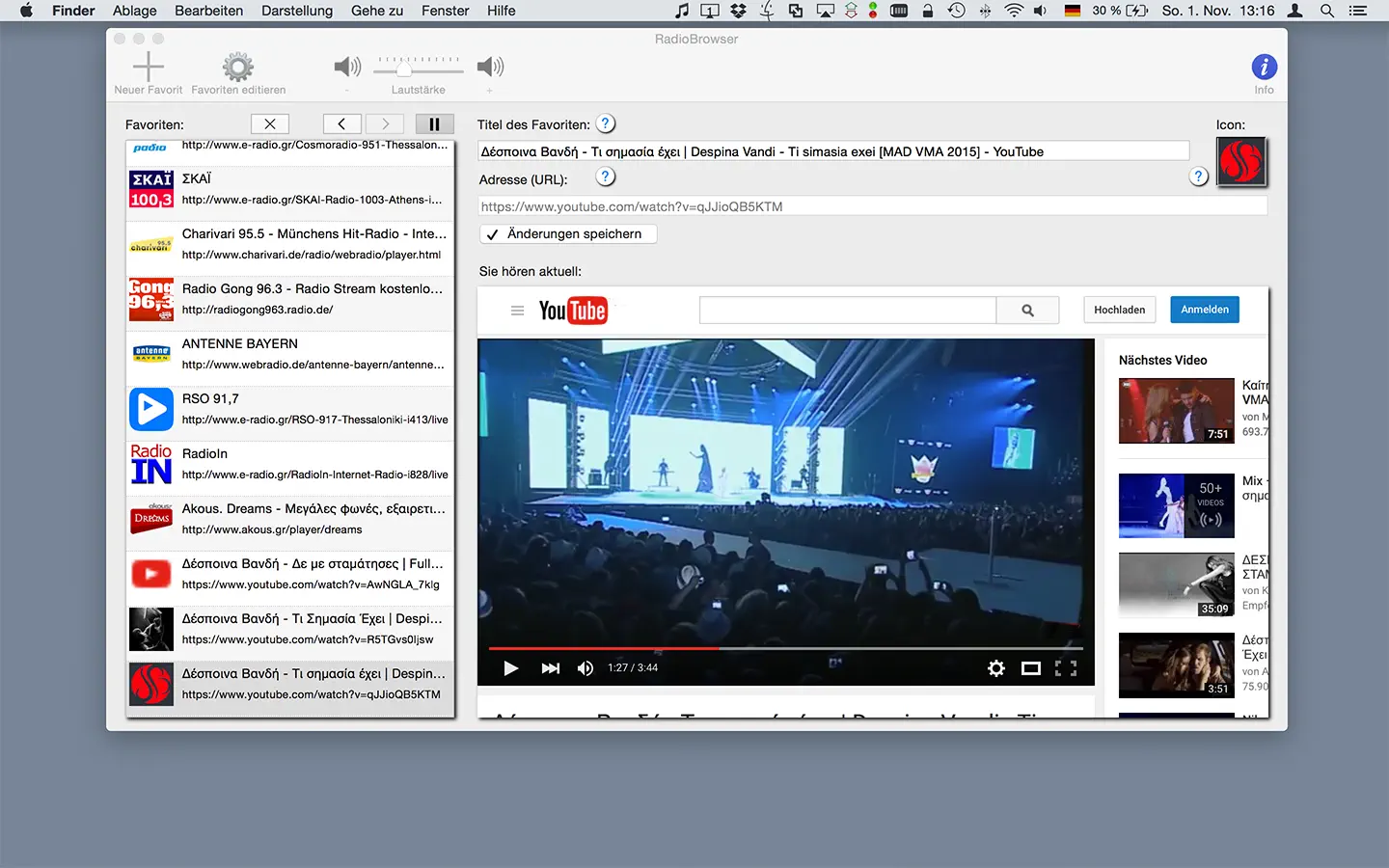Viewport: 1389px width, 868px height.
Task: Click the Time Machine menu bar icon
Action: [956, 11]
